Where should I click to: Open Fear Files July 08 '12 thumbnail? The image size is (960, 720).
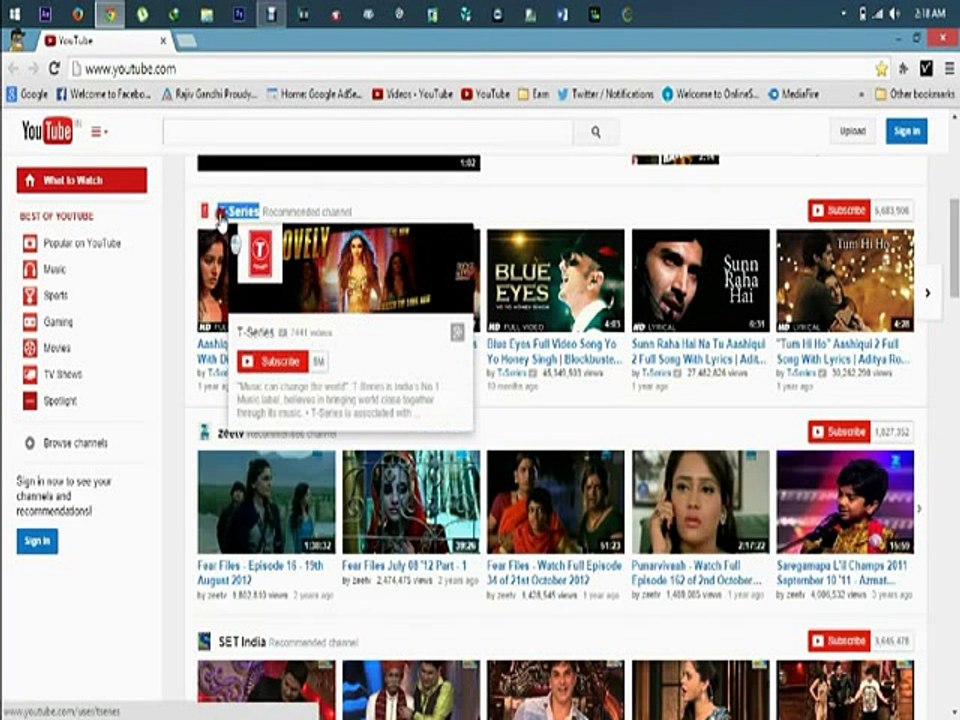pyautogui.click(x=411, y=502)
